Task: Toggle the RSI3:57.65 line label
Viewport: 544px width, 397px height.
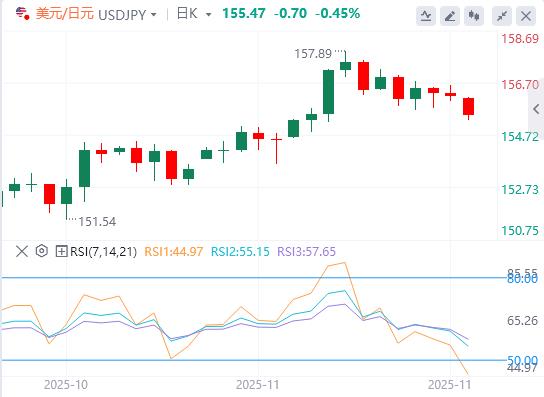Action: tap(306, 251)
